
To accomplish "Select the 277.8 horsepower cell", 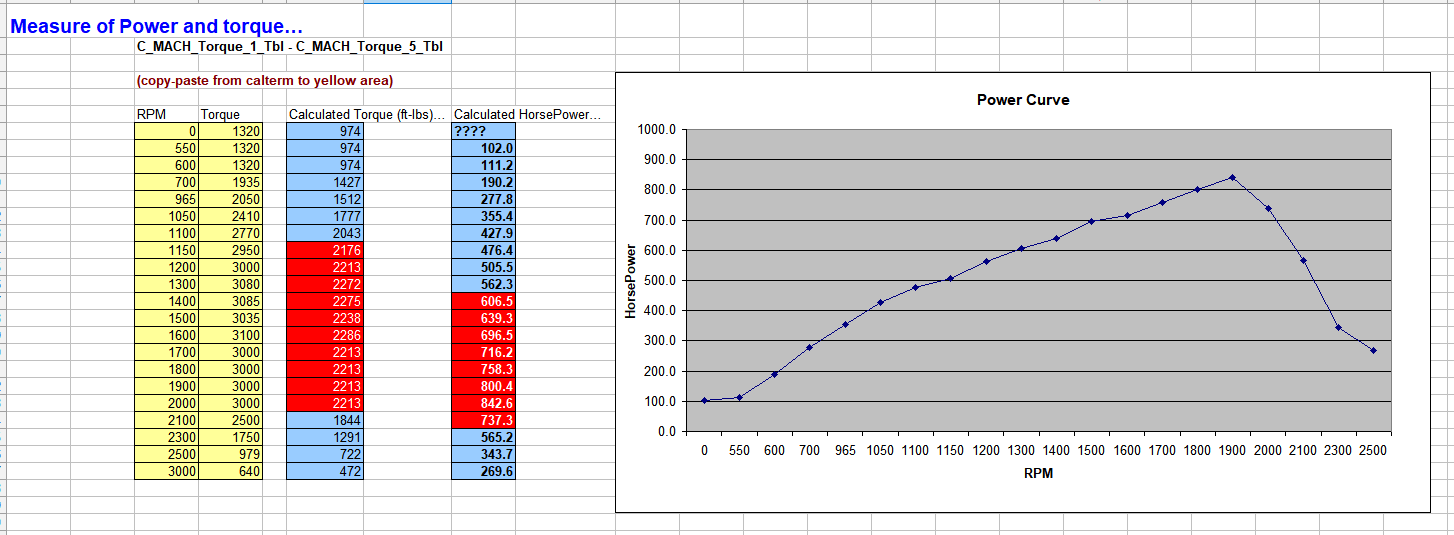I will [x=484, y=199].
